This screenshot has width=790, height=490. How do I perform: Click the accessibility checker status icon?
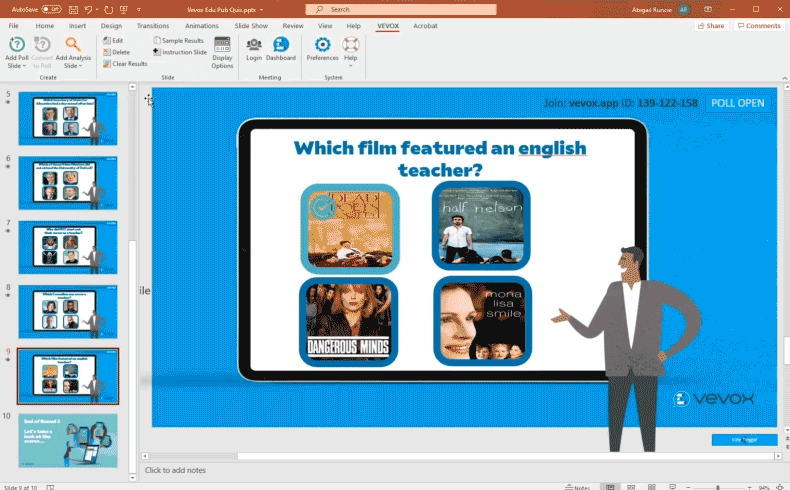(50, 487)
